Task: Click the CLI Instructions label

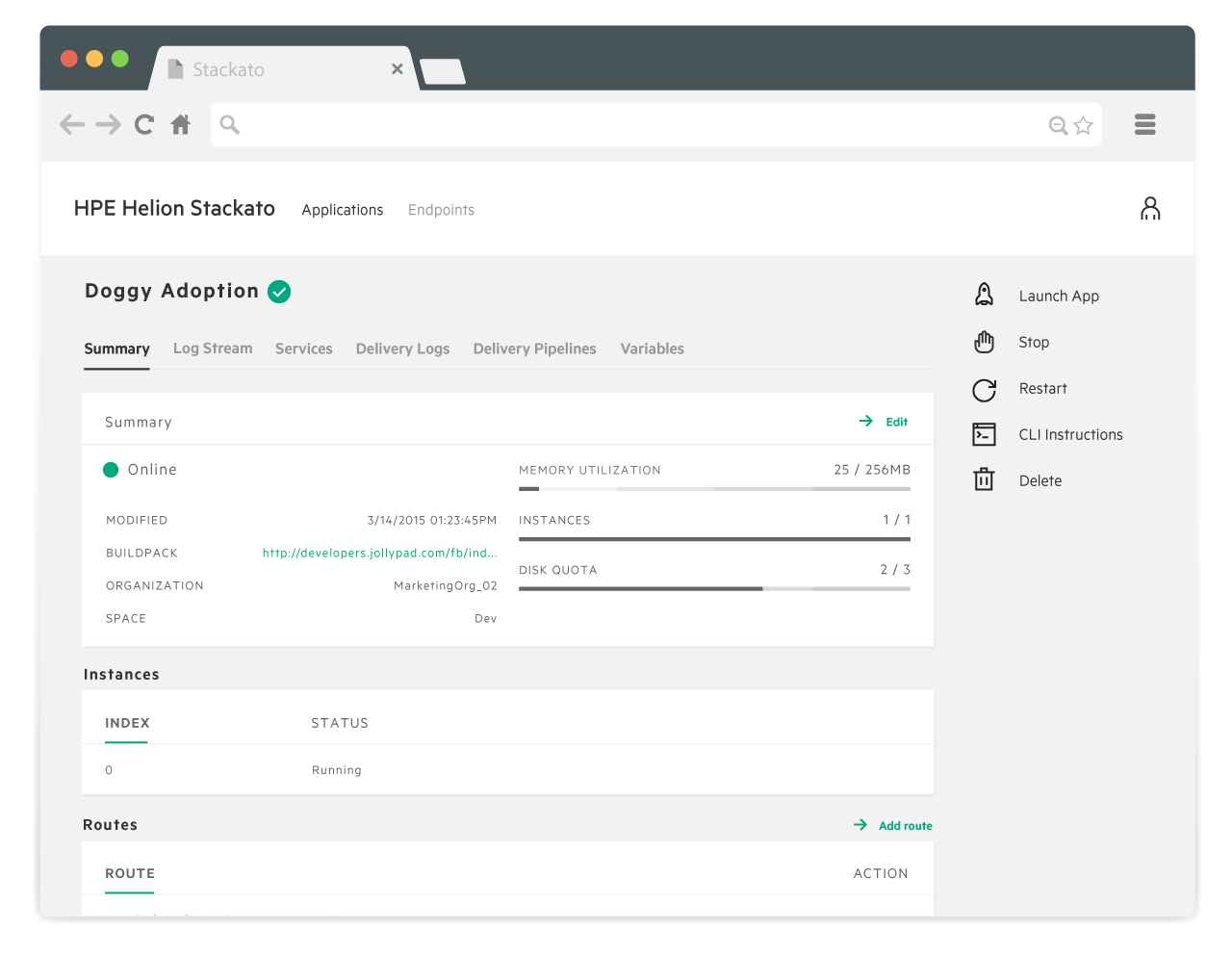Action: pos(1071,434)
